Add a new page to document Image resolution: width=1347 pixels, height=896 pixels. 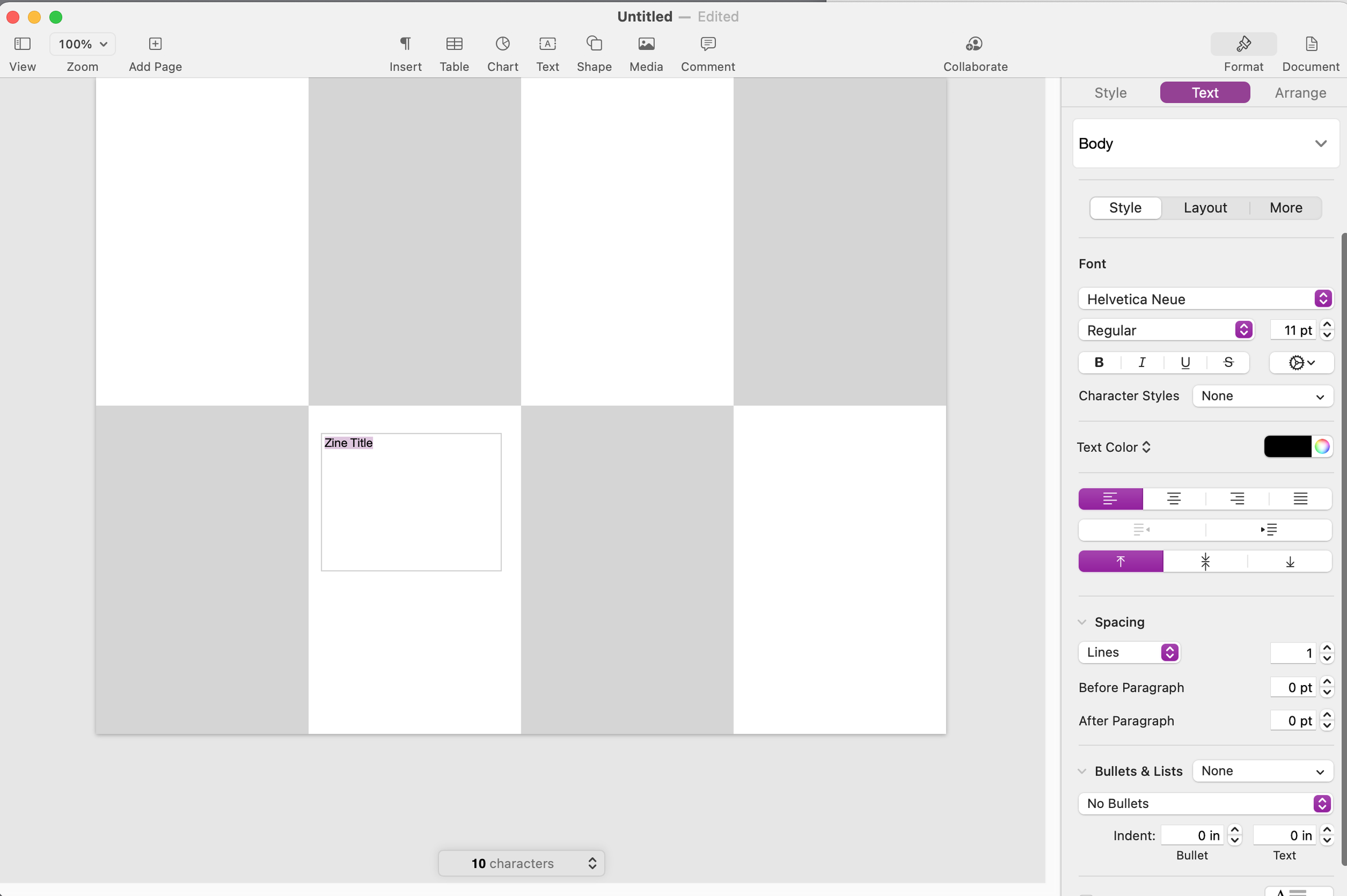point(155,44)
